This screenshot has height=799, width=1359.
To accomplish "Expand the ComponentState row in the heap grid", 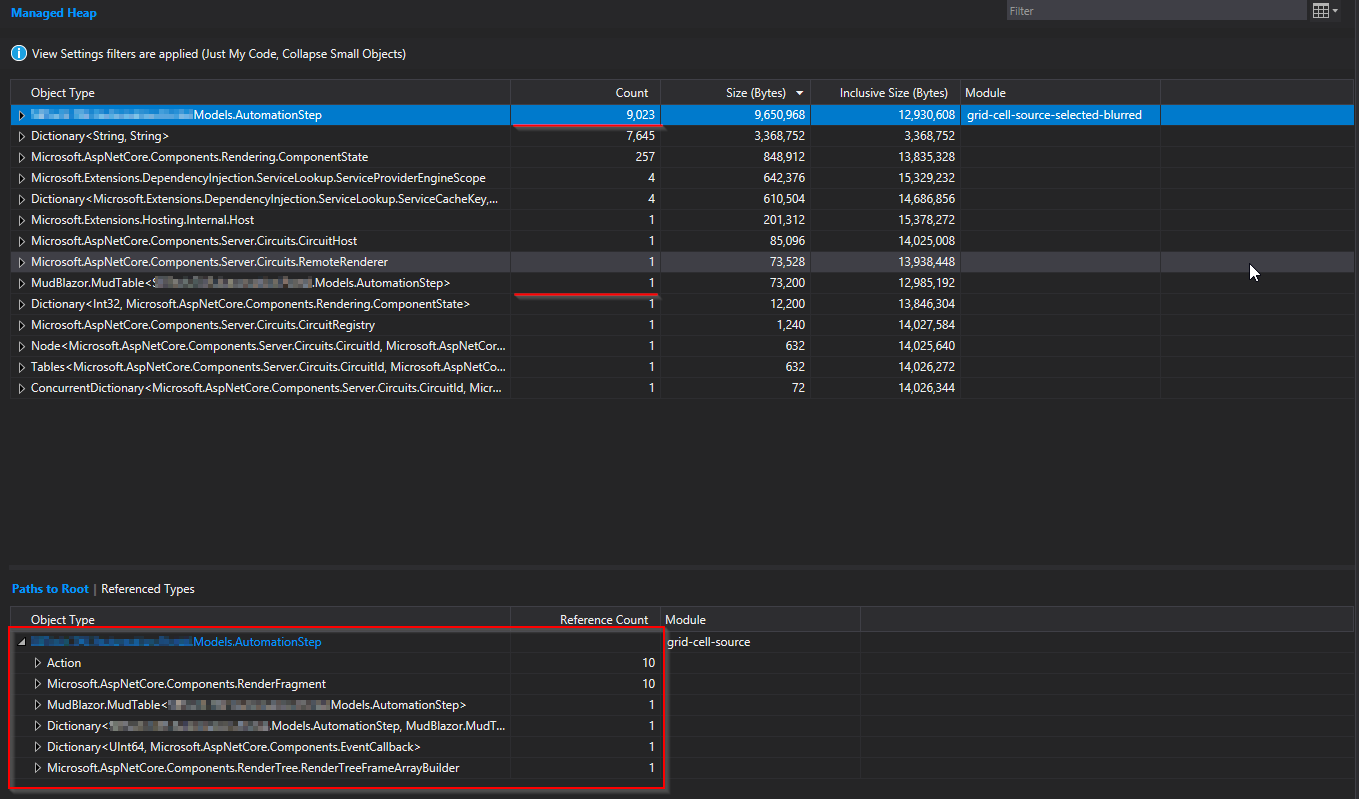I will [x=21, y=156].
